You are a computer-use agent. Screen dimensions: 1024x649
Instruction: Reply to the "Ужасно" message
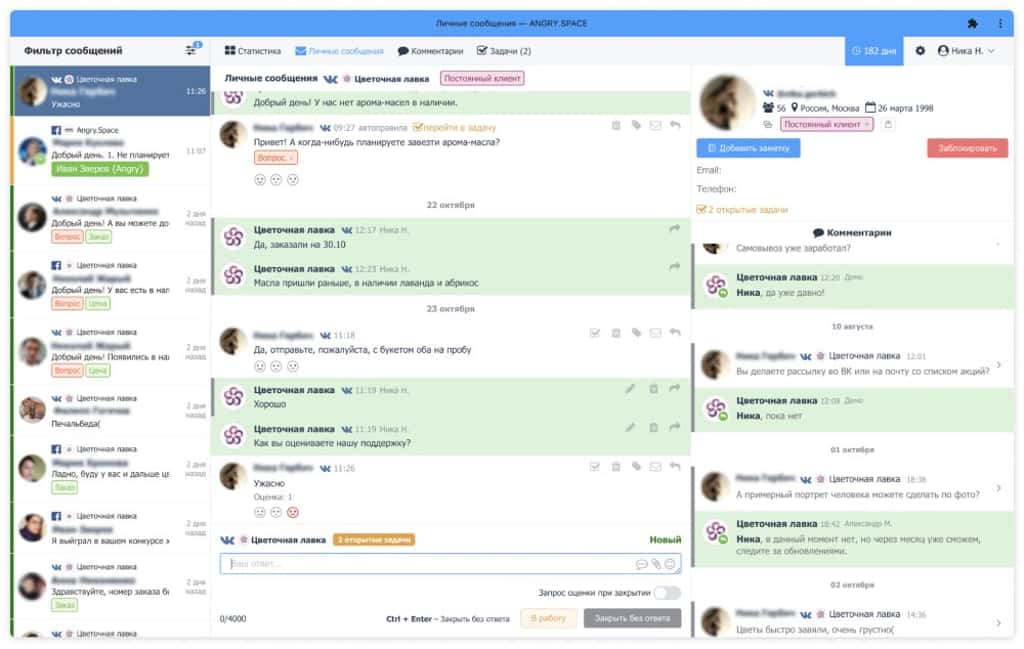pyautogui.click(x=675, y=467)
